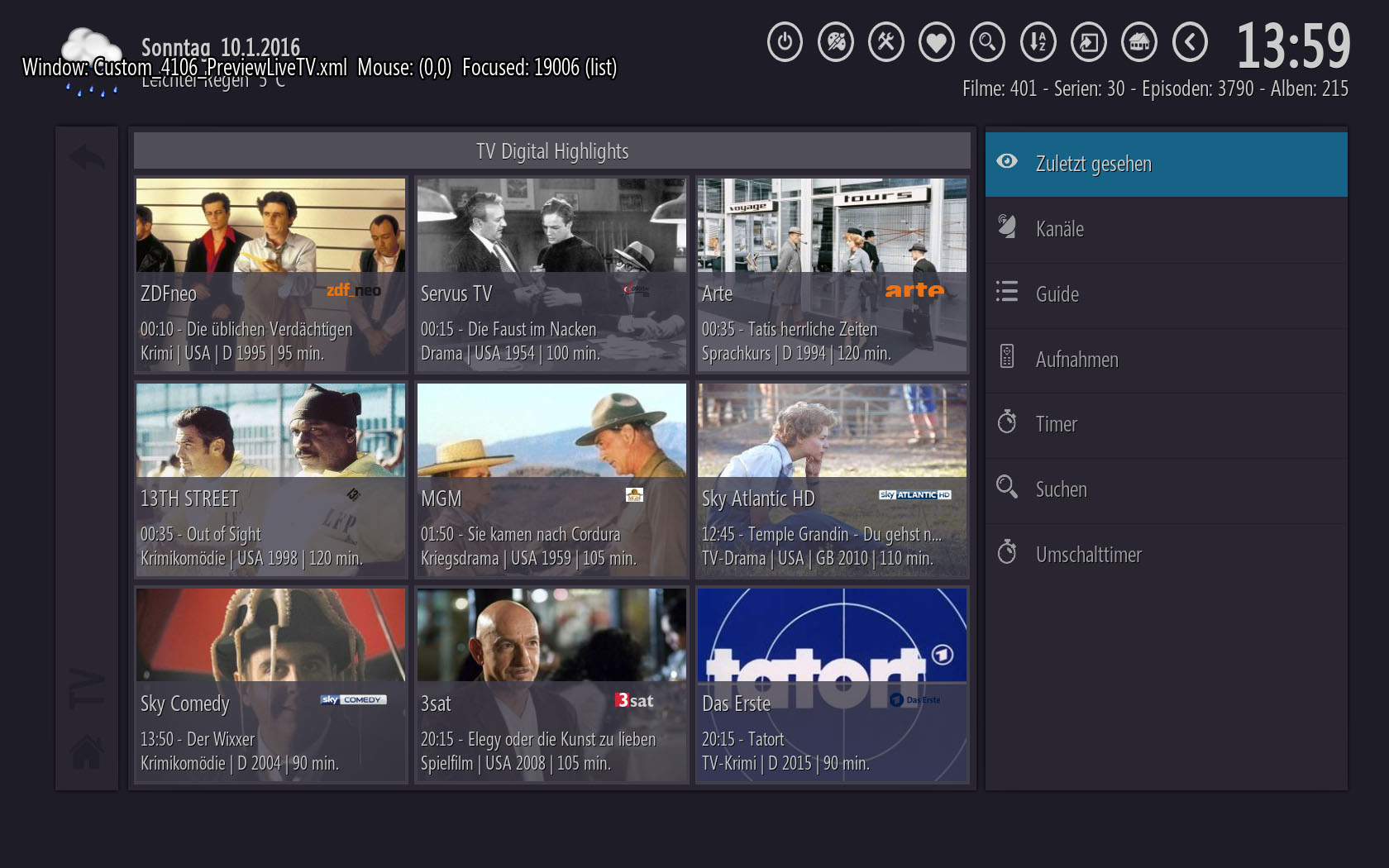This screenshot has height=868, width=1389.
Task: Open skin appearance palette icon
Action: [836, 42]
